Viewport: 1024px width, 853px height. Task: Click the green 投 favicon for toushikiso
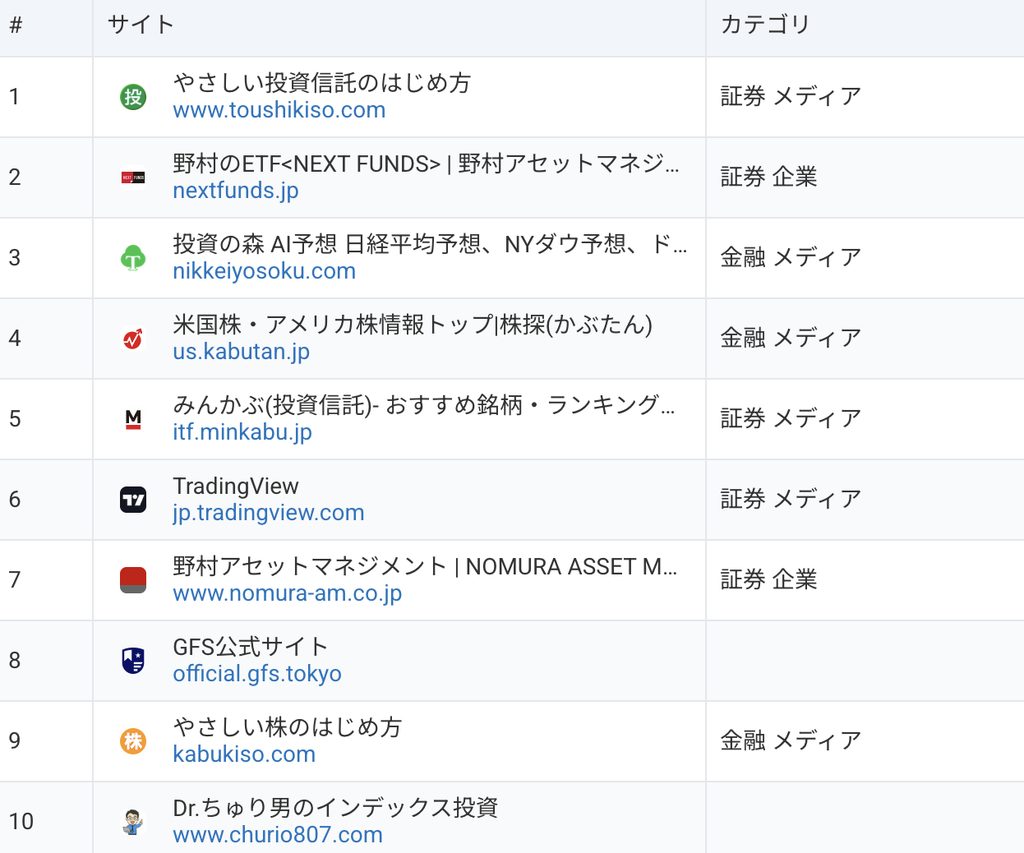click(x=133, y=97)
